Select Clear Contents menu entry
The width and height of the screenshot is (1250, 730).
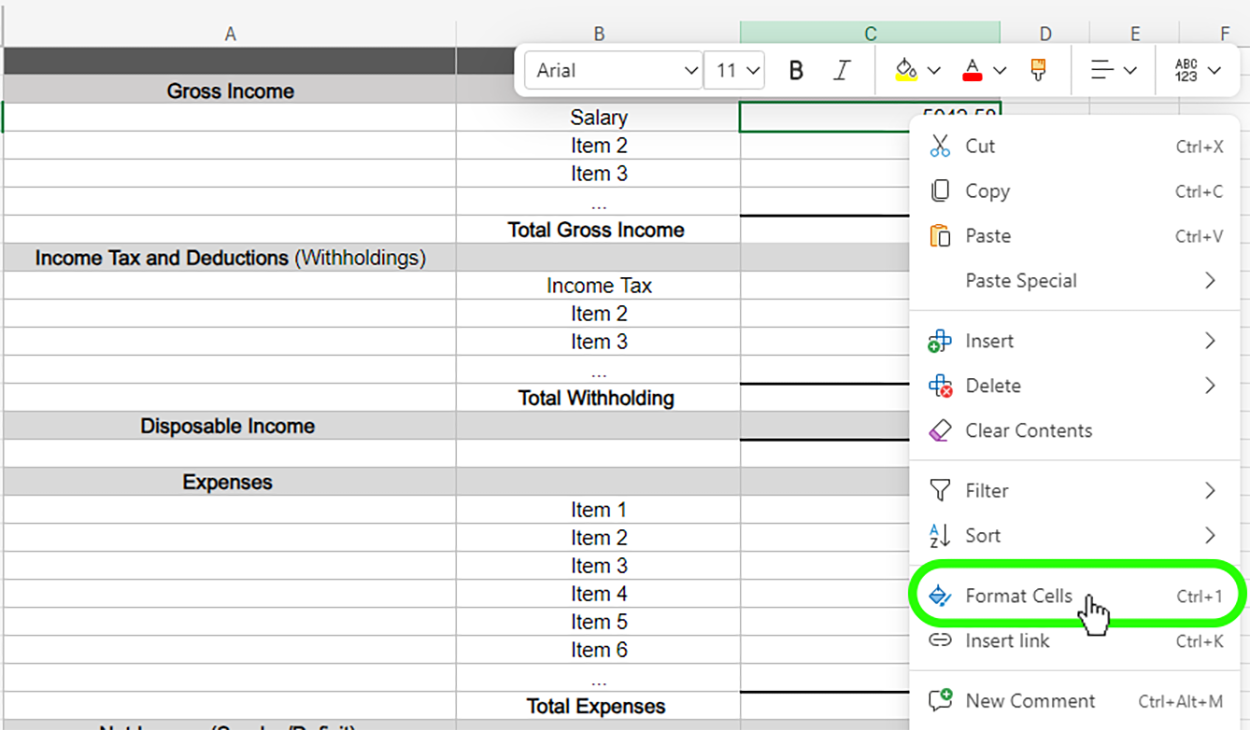point(1075,431)
